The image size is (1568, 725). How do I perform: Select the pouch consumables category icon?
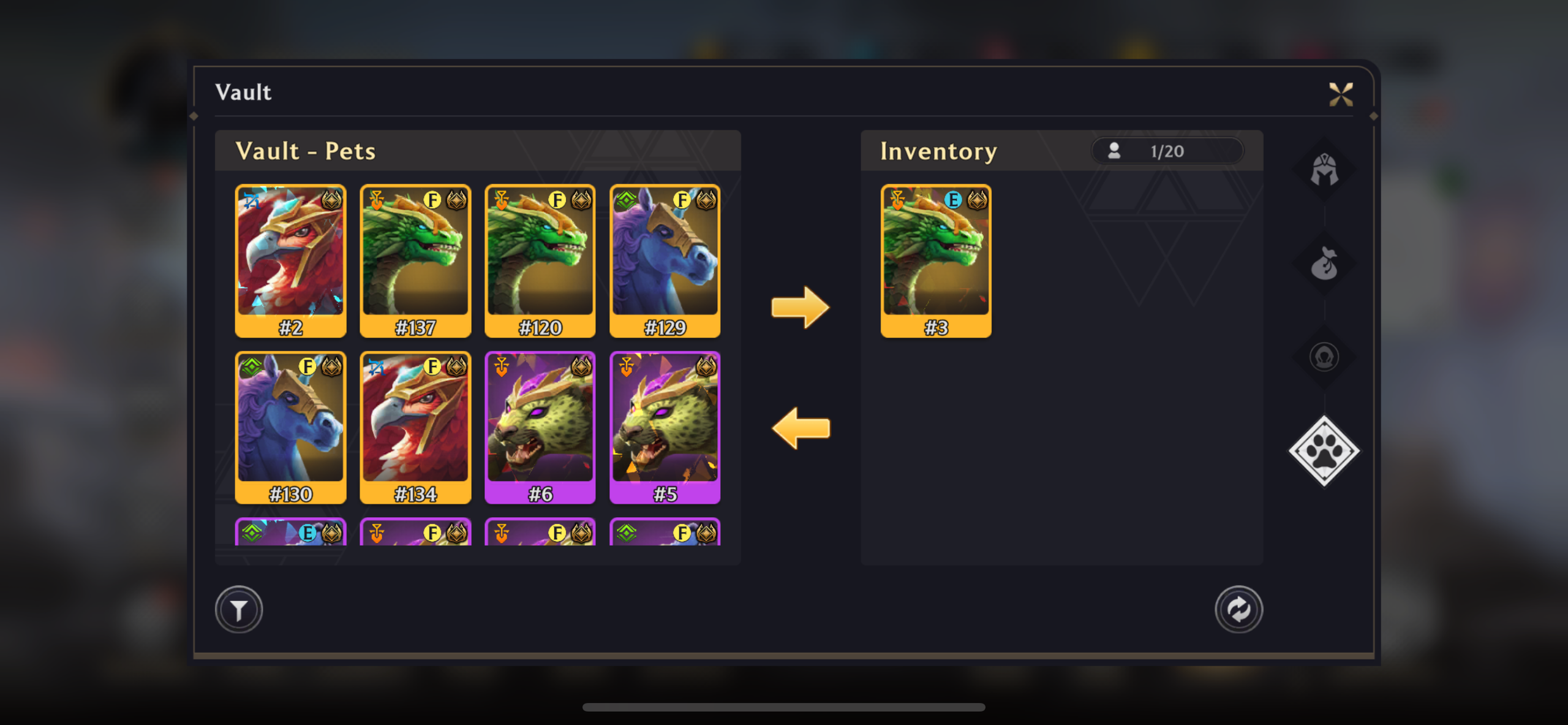coord(1324,264)
